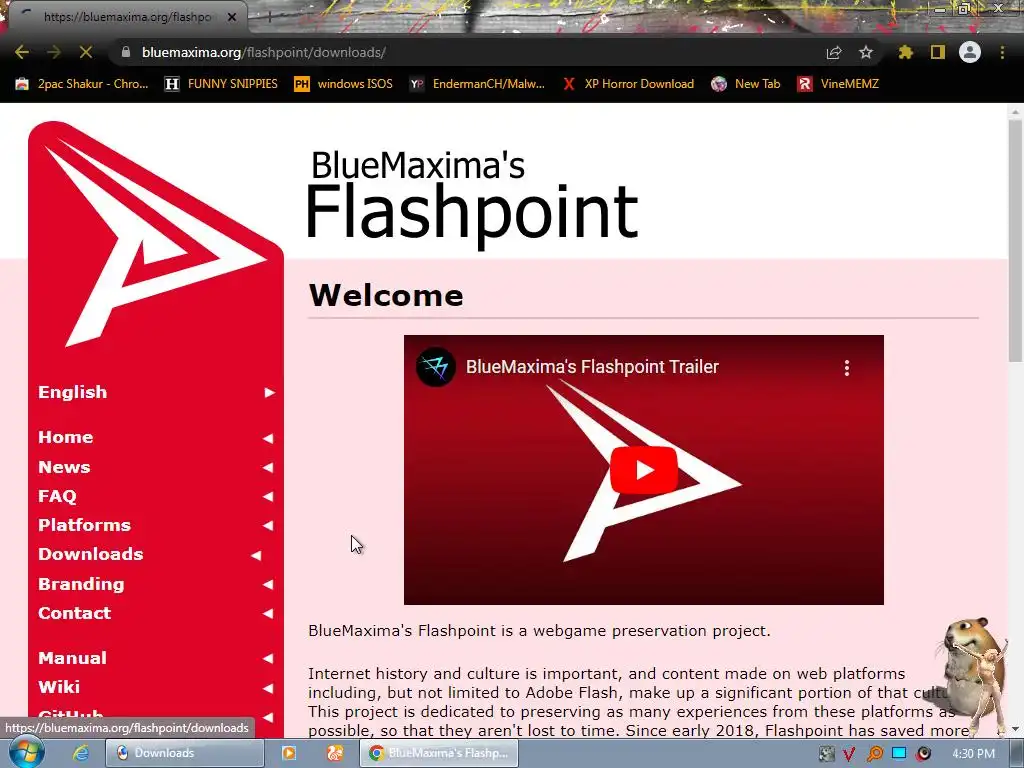Open the VineMEMZ bookmark
This screenshot has width=1024, height=768.
[838, 84]
